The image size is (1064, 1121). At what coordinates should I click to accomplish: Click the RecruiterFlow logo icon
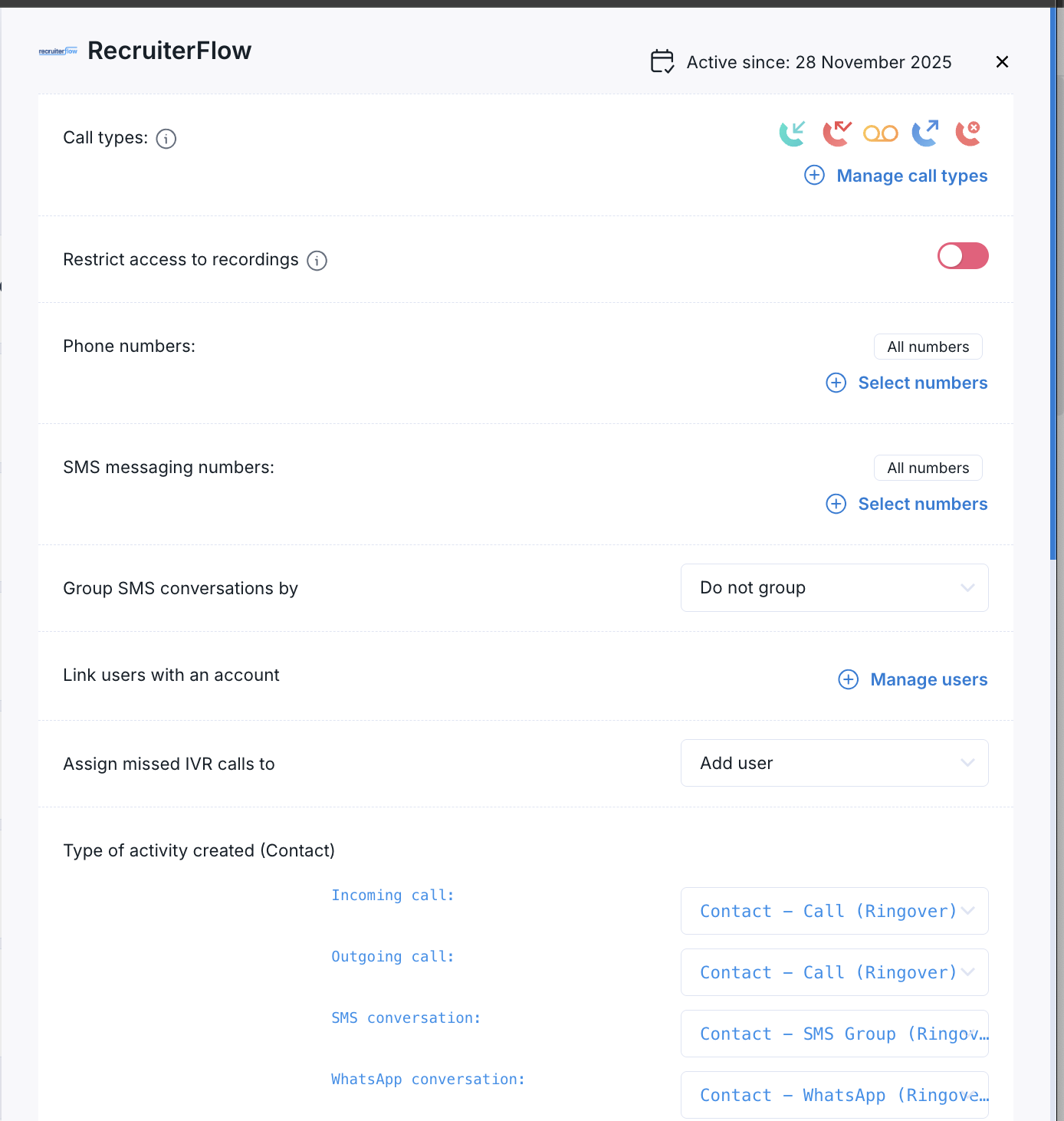[58, 51]
